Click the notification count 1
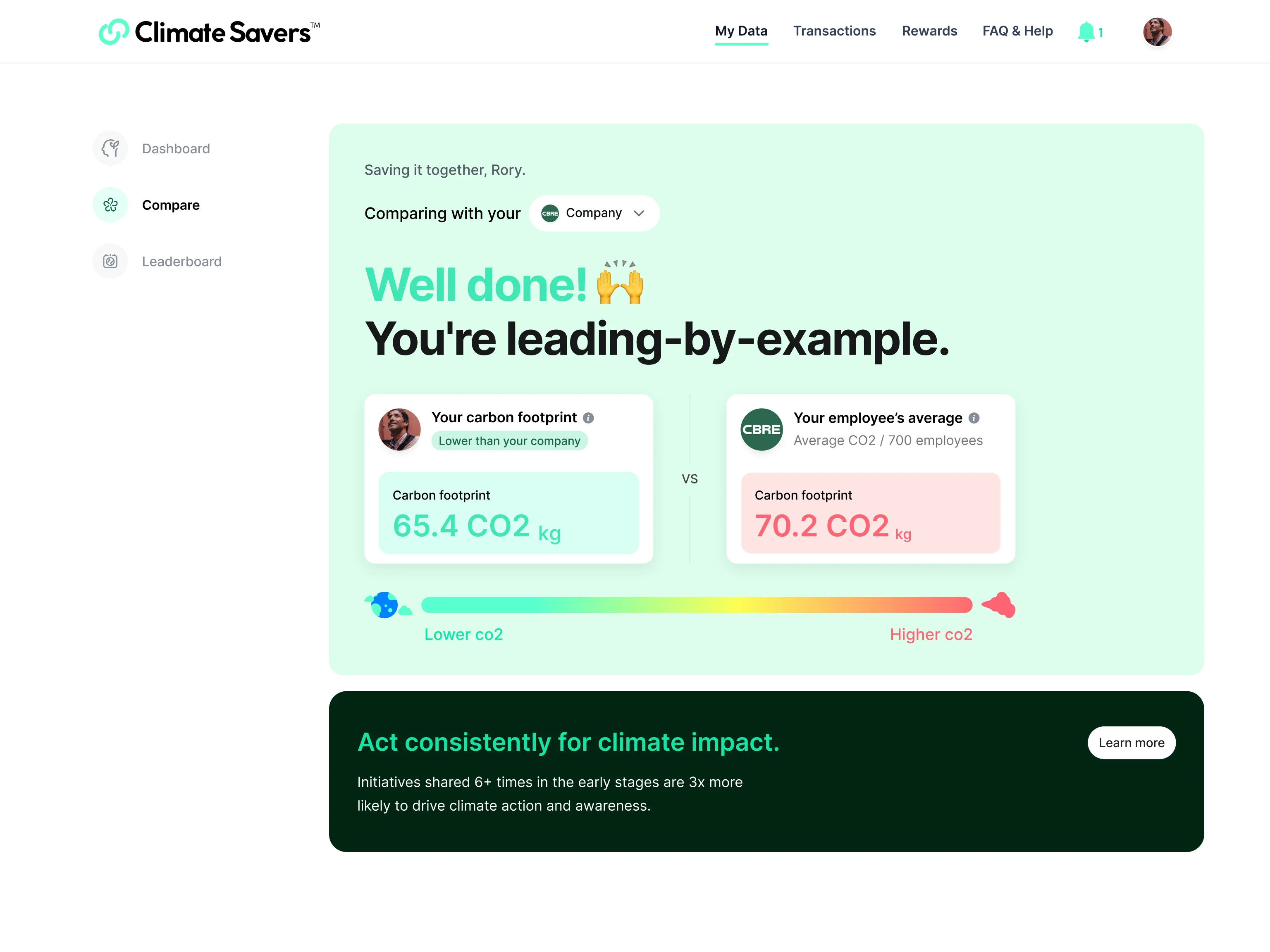1270x952 pixels. (x=1101, y=33)
